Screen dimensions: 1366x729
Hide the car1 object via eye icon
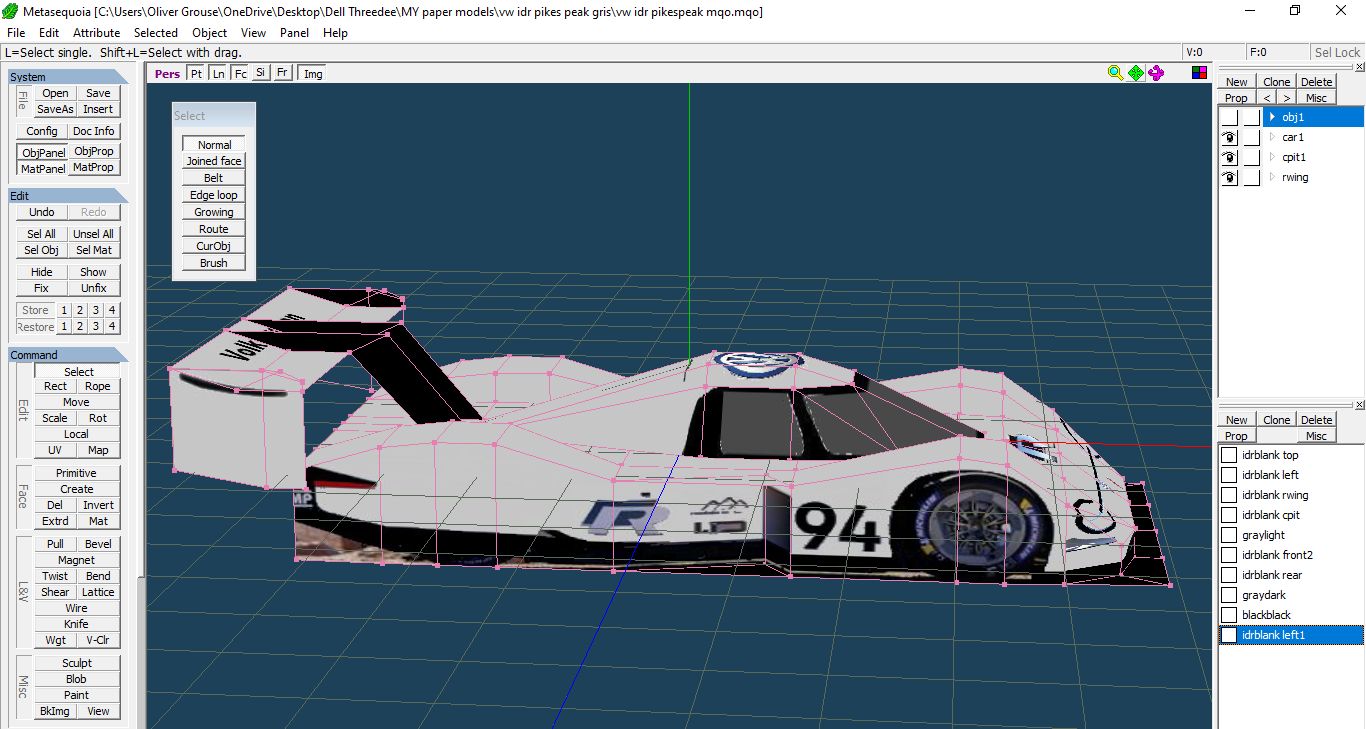point(1229,138)
